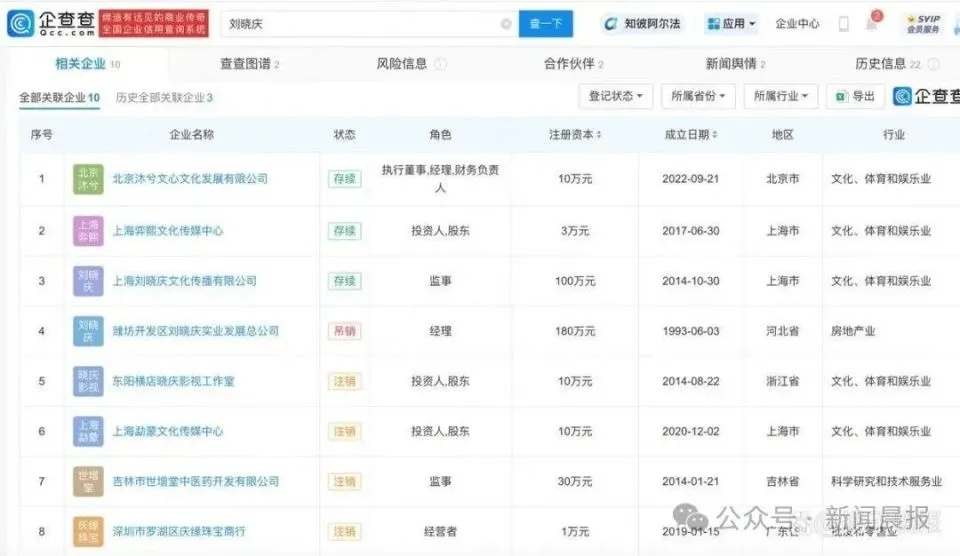This screenshot has width=960, height=556.
Task: Sort by 成立日期 column arrows
Action: coord(715,135)
